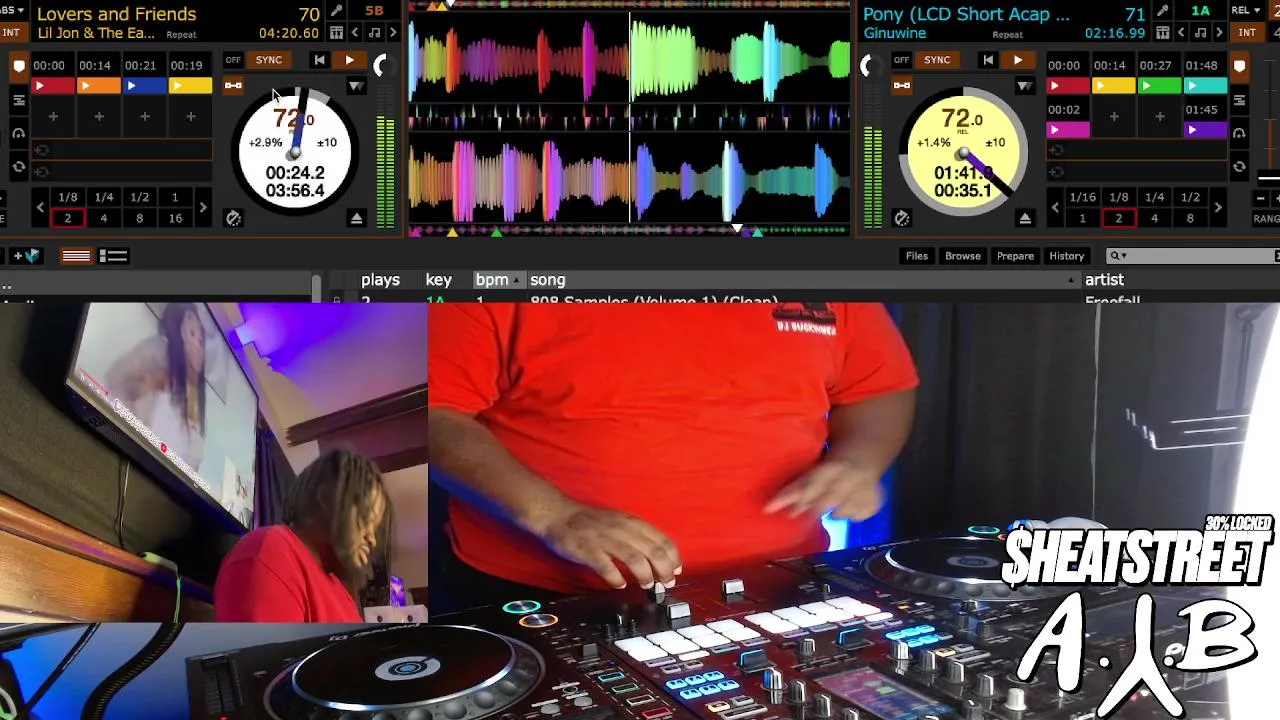Click the piano keys icon on left deck
The width and height of the screenshot is (1280, 720).
337,33
